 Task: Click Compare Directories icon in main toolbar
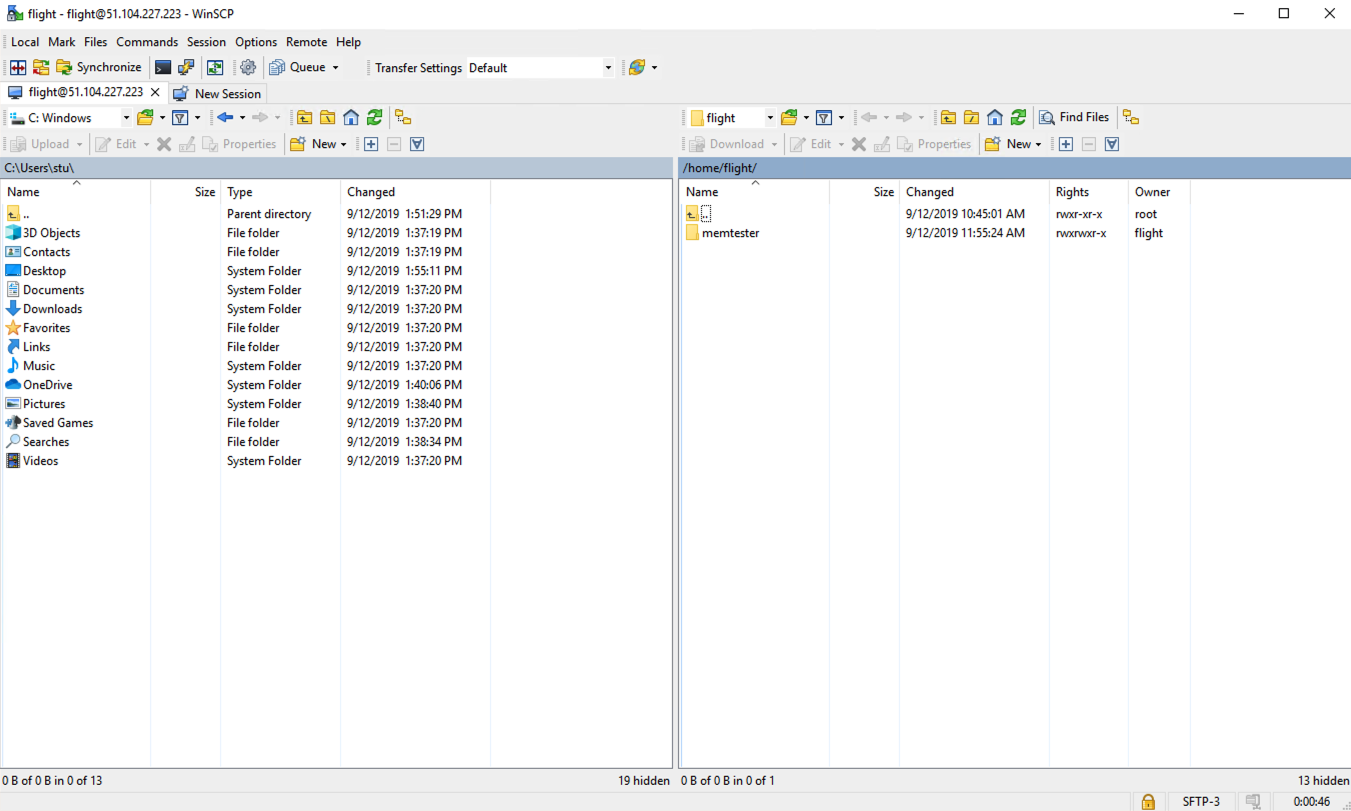tap(18, 68)
